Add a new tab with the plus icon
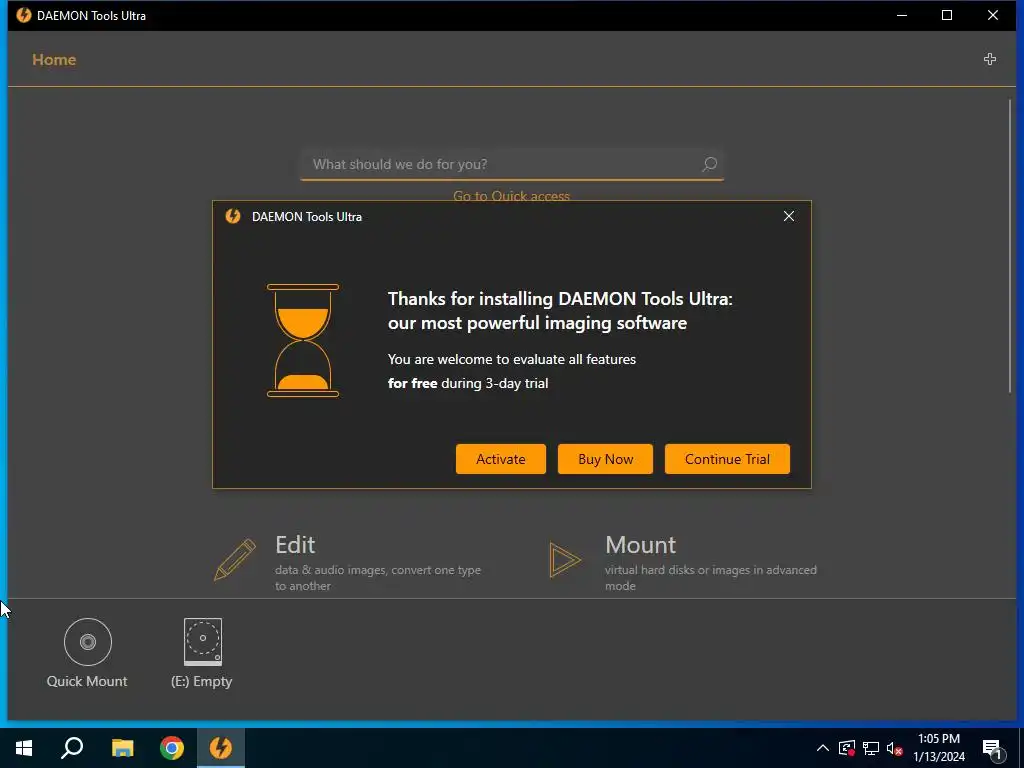Screen dimensions: 1024x768 point(990,59)
